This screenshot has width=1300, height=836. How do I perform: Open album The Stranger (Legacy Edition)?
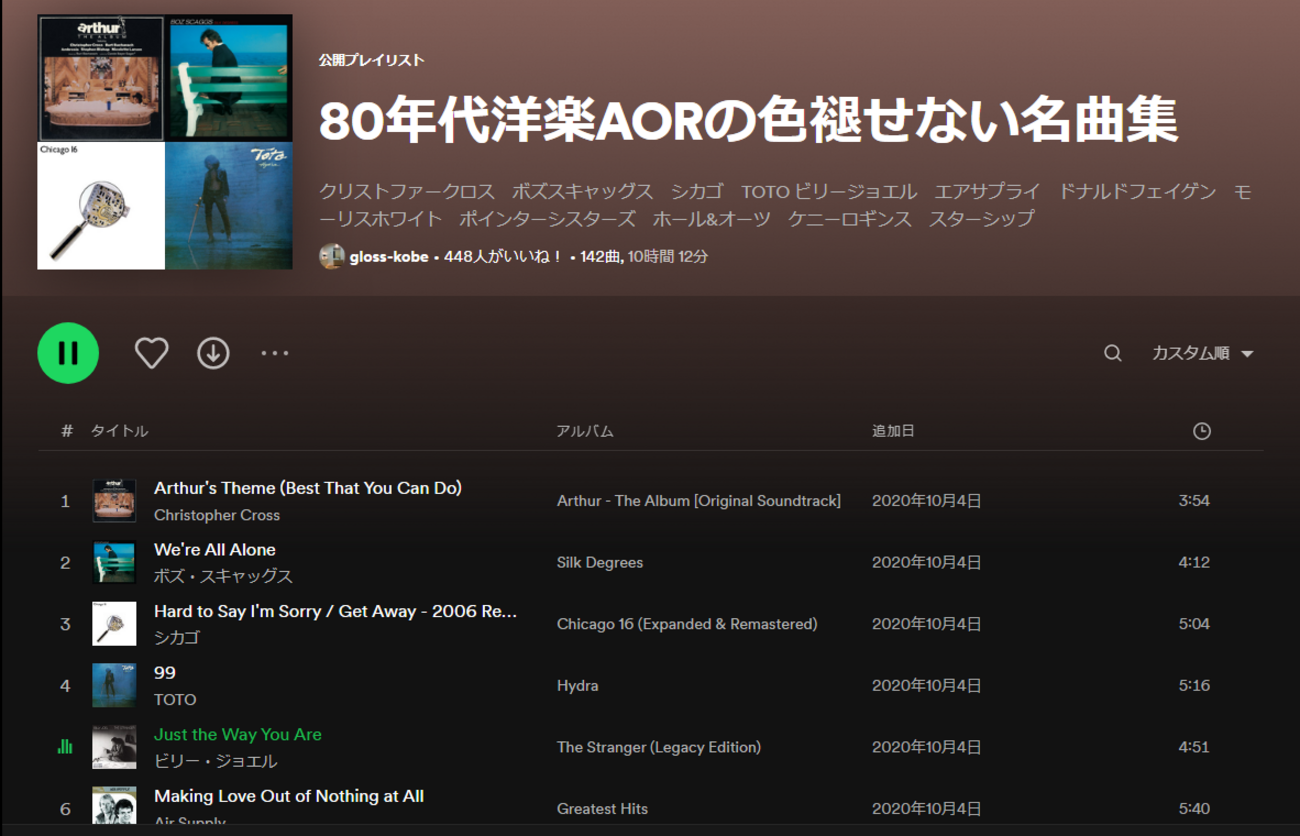(659, 747)
